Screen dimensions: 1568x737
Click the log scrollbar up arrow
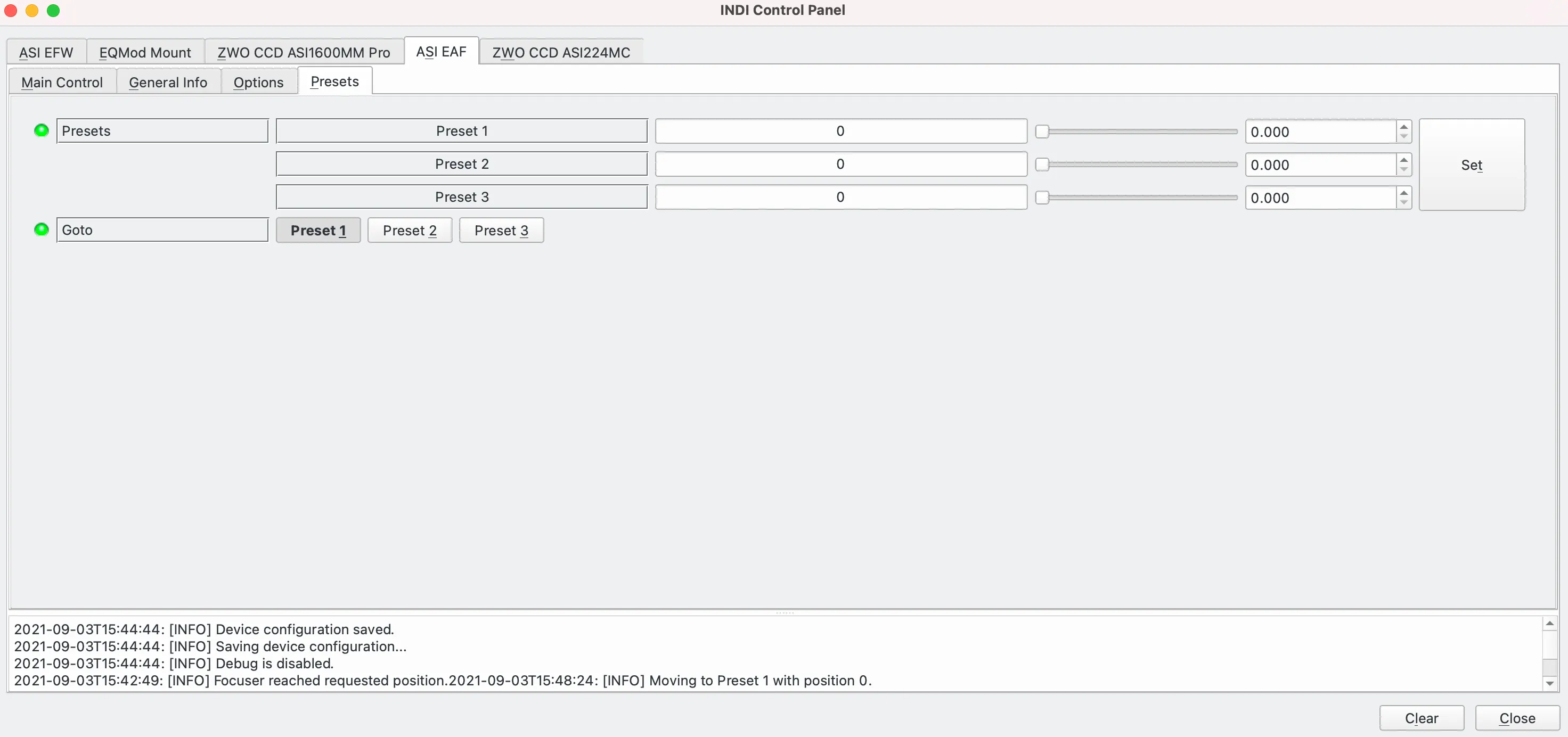1550,623
